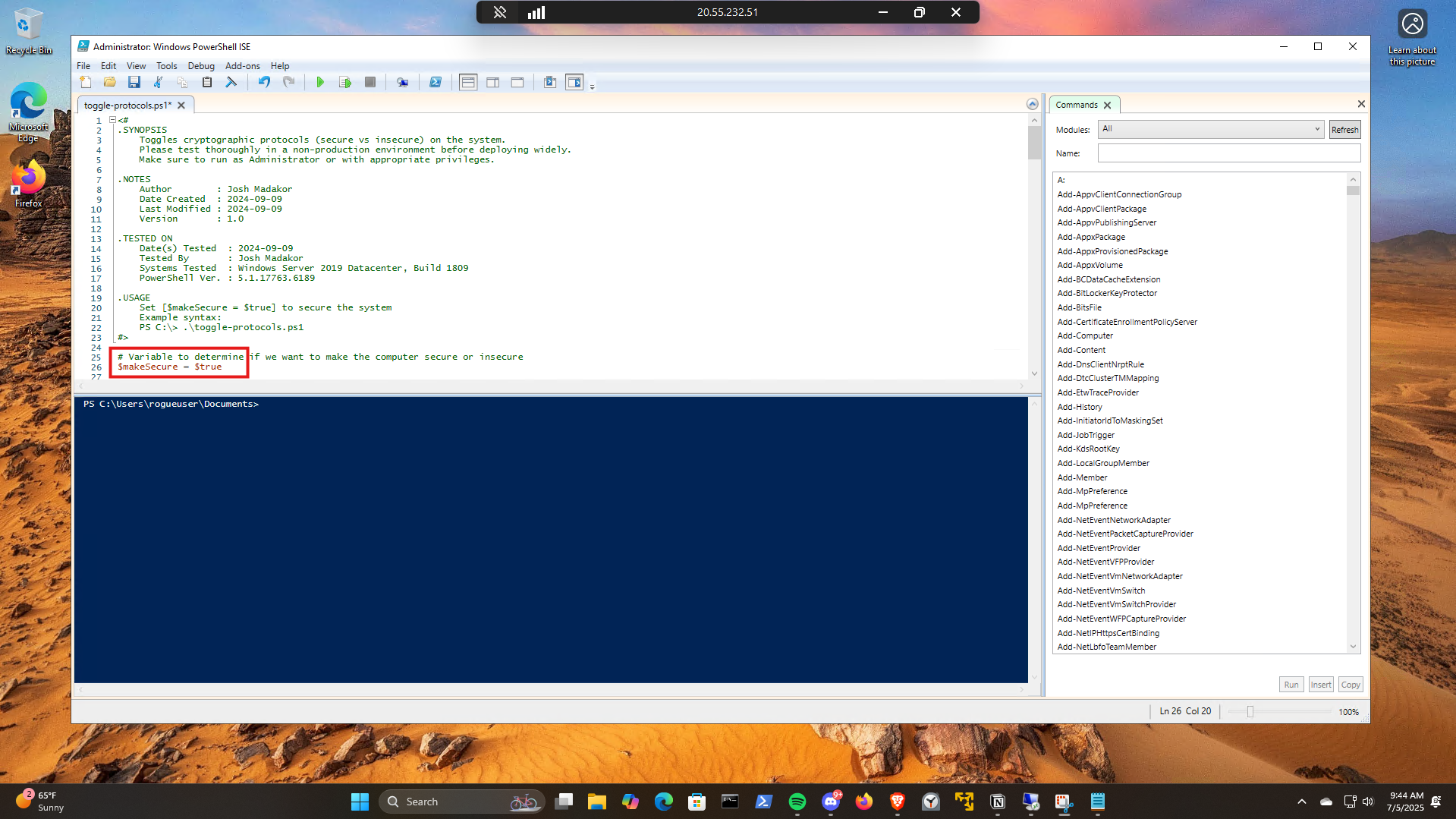Click the Undo arrow in the toolbar
The height and width of the screenshot is (819, 1456).
(264, 82)
